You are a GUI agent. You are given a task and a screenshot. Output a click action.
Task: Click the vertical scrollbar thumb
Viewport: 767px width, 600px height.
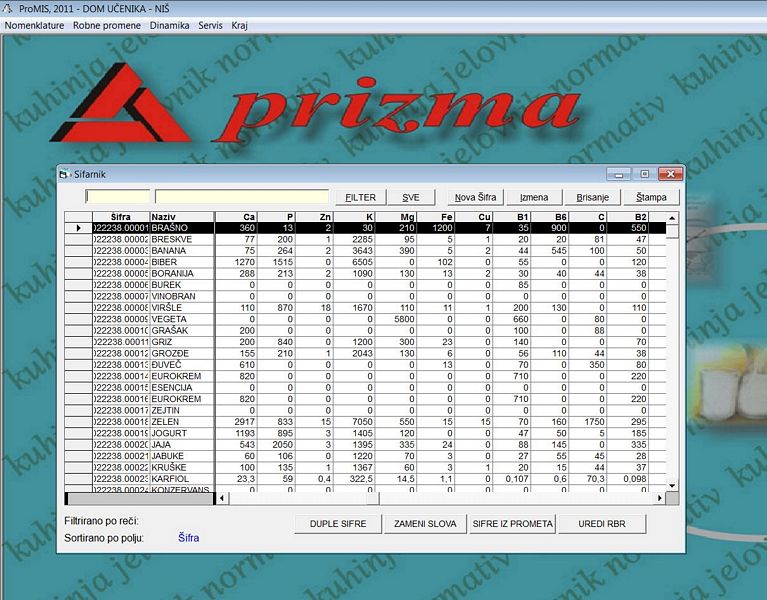pos(672,231)
